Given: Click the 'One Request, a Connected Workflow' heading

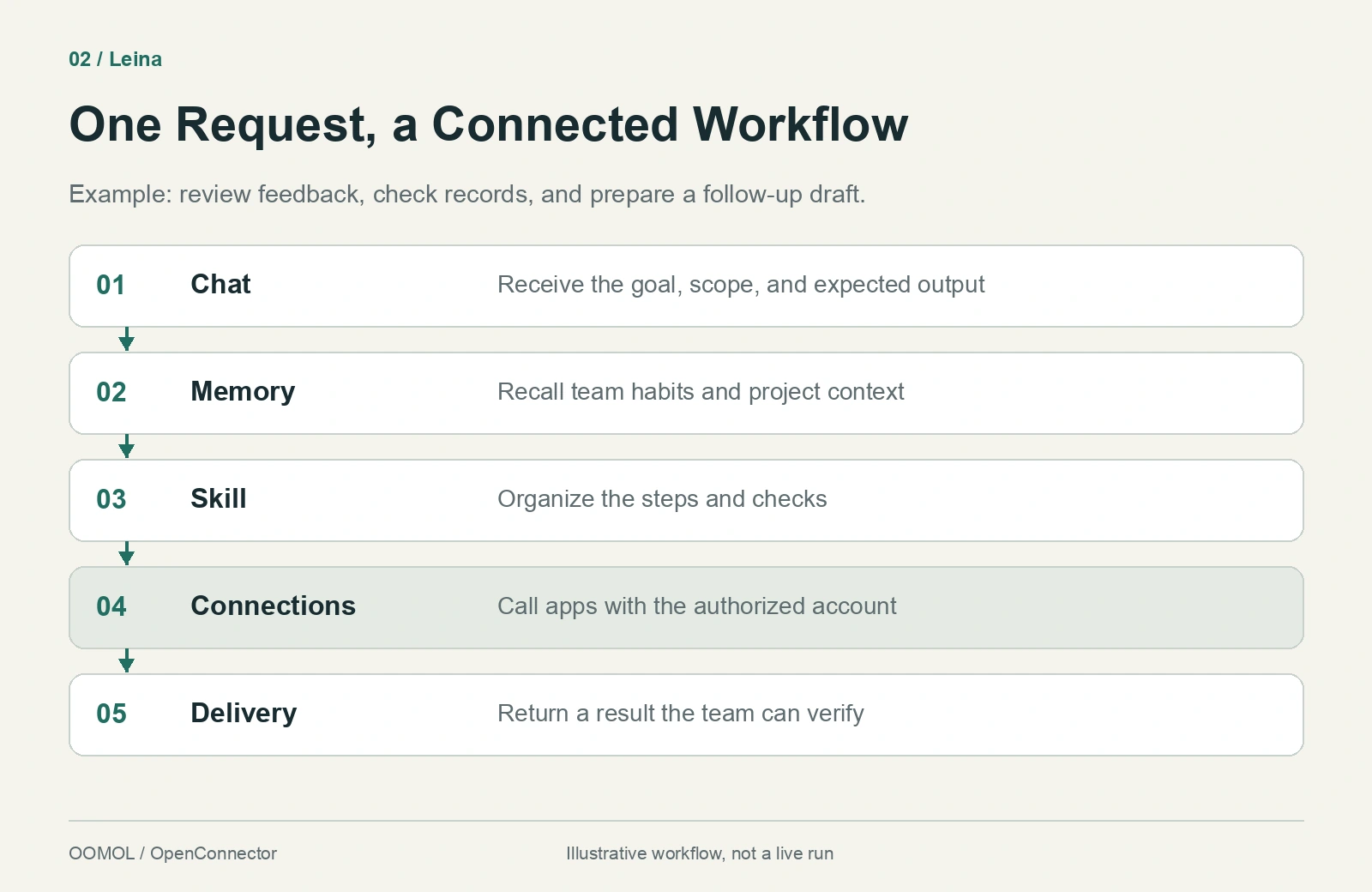Looking at the screenshot, I should click(x=489, y=124).
